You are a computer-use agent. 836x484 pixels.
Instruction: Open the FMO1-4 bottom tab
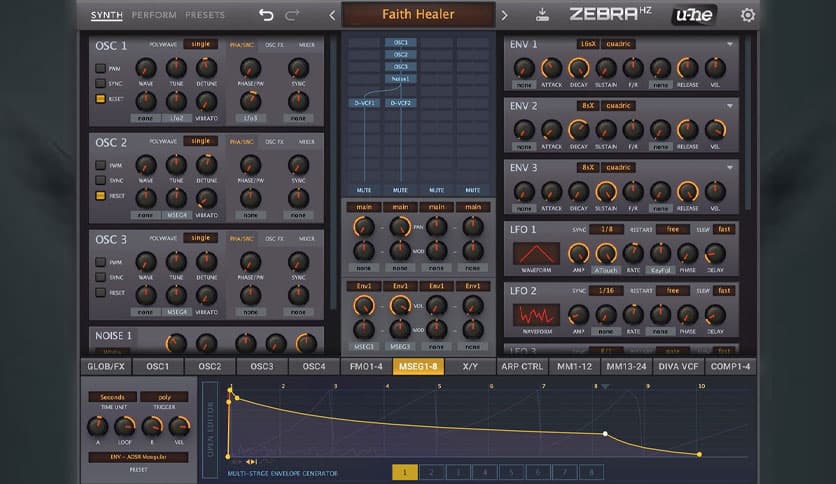tap(366, 366)
